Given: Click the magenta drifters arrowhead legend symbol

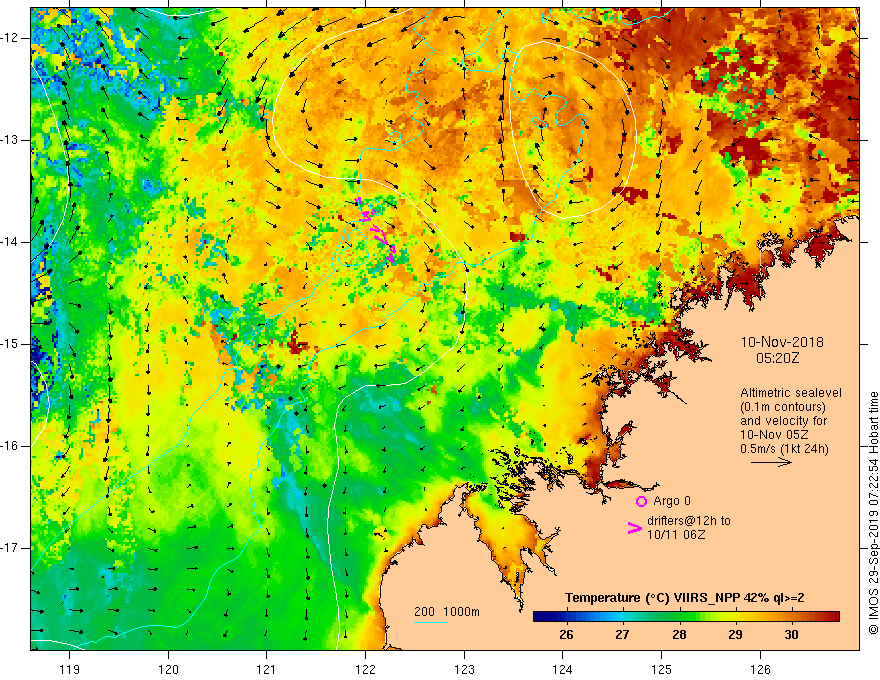Looking at the screenshot, I should click(635, 528).
